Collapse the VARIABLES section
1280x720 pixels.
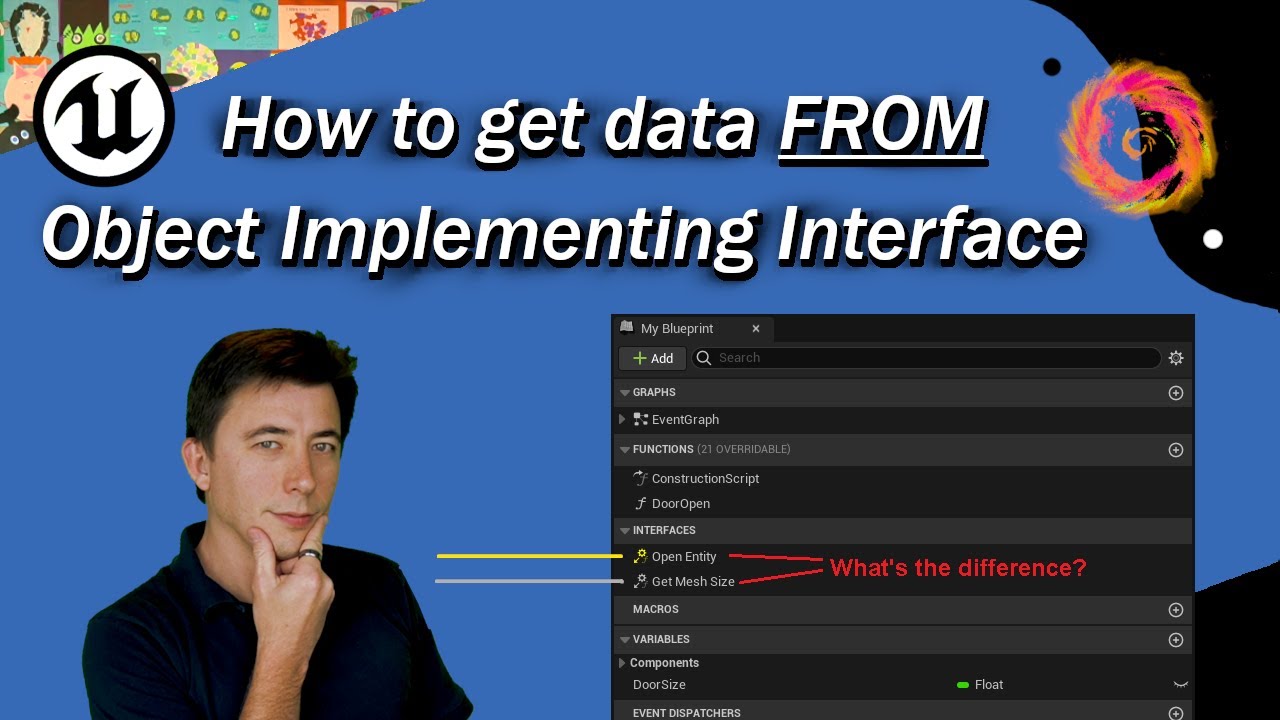tap(625, 640)
